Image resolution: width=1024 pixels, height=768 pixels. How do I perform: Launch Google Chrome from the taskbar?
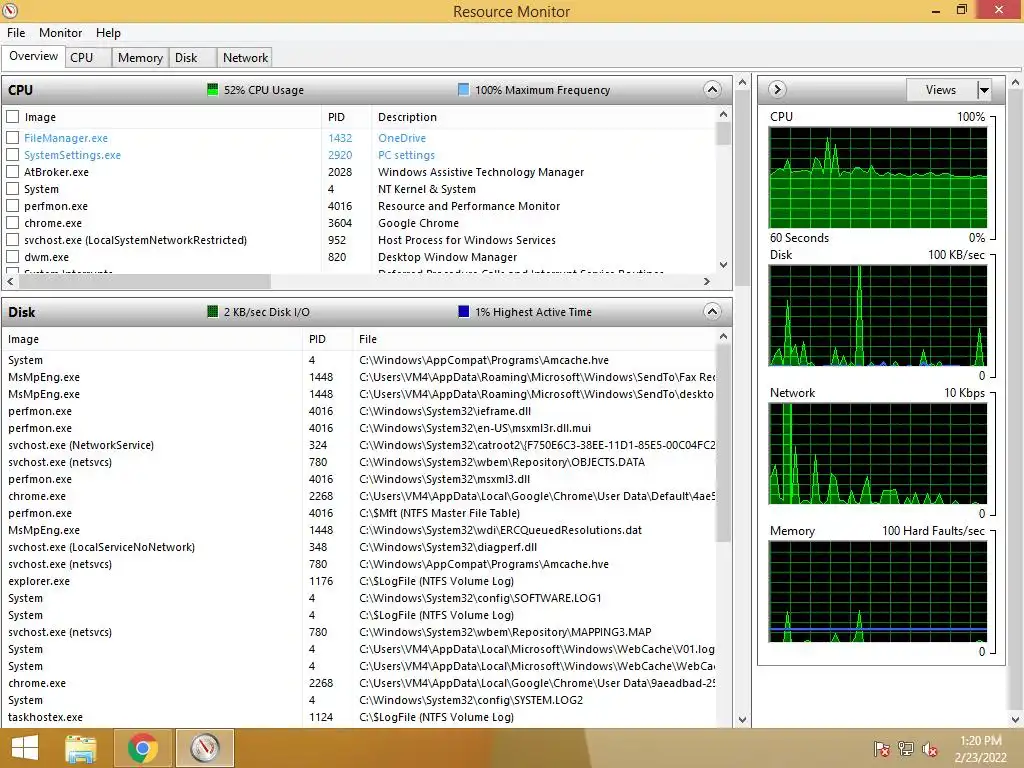pyautogui.click(x=142, y=748)
